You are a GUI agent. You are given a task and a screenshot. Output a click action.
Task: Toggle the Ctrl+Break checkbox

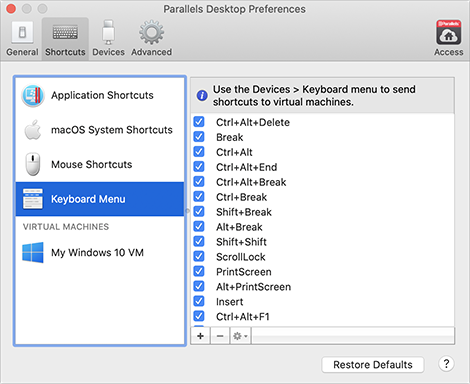[199, 197]
